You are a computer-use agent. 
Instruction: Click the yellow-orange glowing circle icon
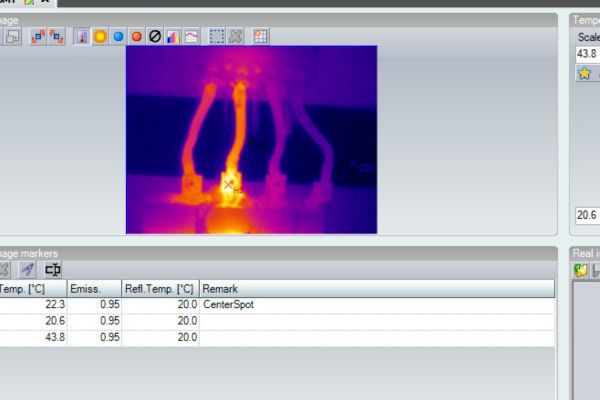point(100,37)
